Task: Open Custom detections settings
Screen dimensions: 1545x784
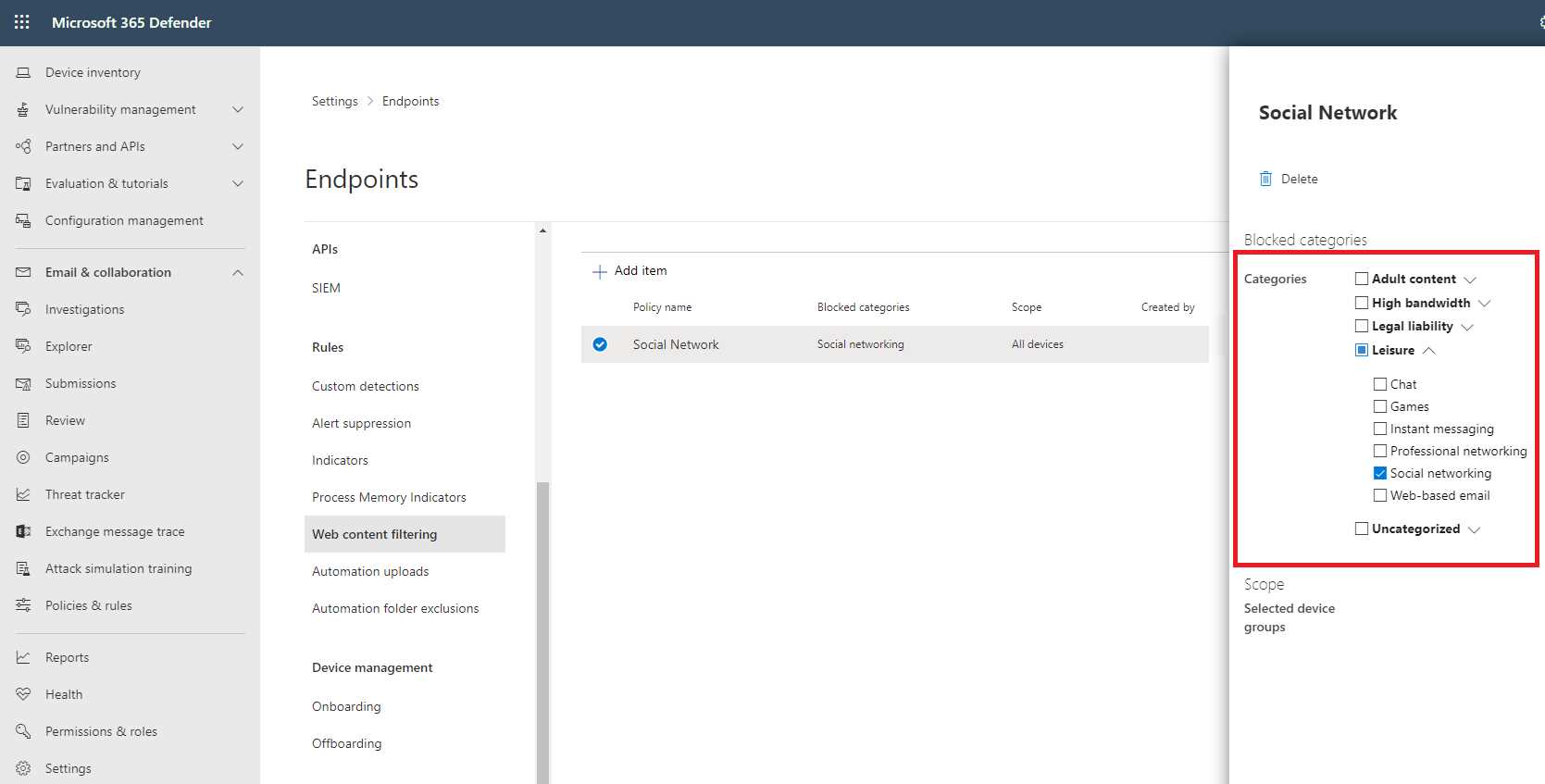Action: pos(366,386)
